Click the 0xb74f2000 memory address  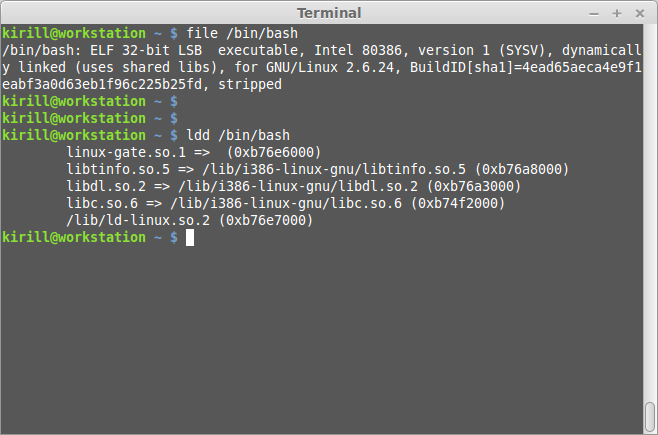click(460, 203)
